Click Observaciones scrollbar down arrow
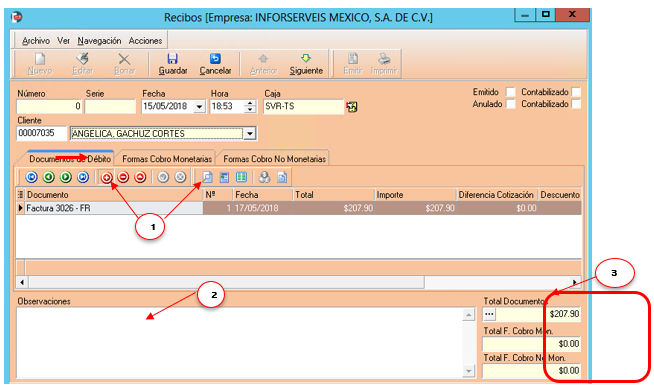This screenshot has width=654, height=389. tap(469, 371)
